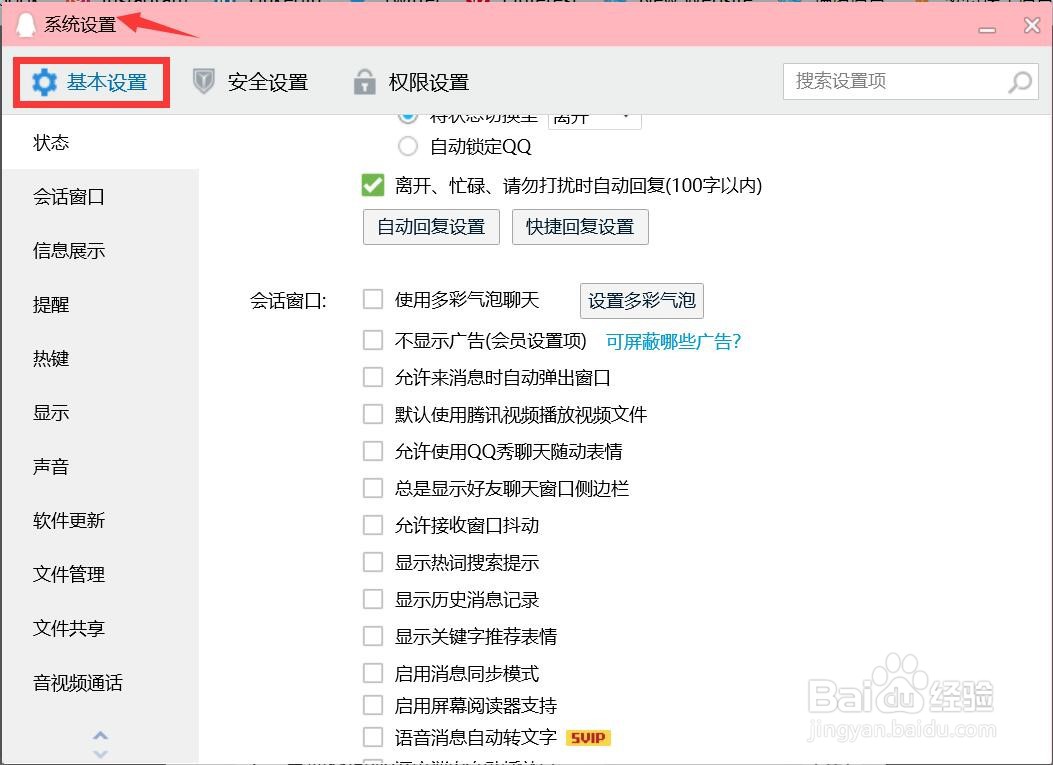Select 热键 in the sidebar

[x=101, y=359]
